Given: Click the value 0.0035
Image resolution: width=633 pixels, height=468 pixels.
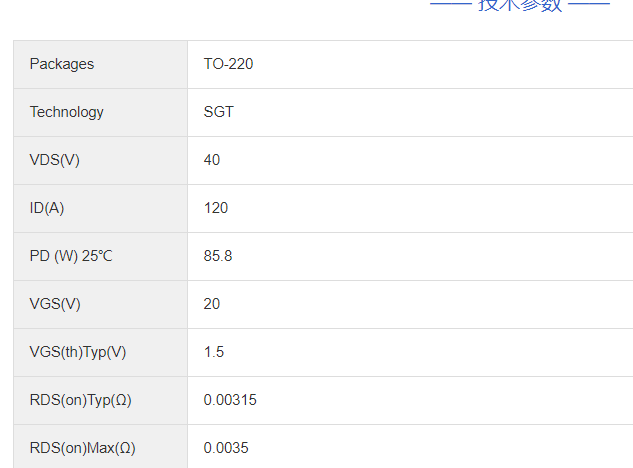Looking at the screenshot, I should (x=226, y=448).
